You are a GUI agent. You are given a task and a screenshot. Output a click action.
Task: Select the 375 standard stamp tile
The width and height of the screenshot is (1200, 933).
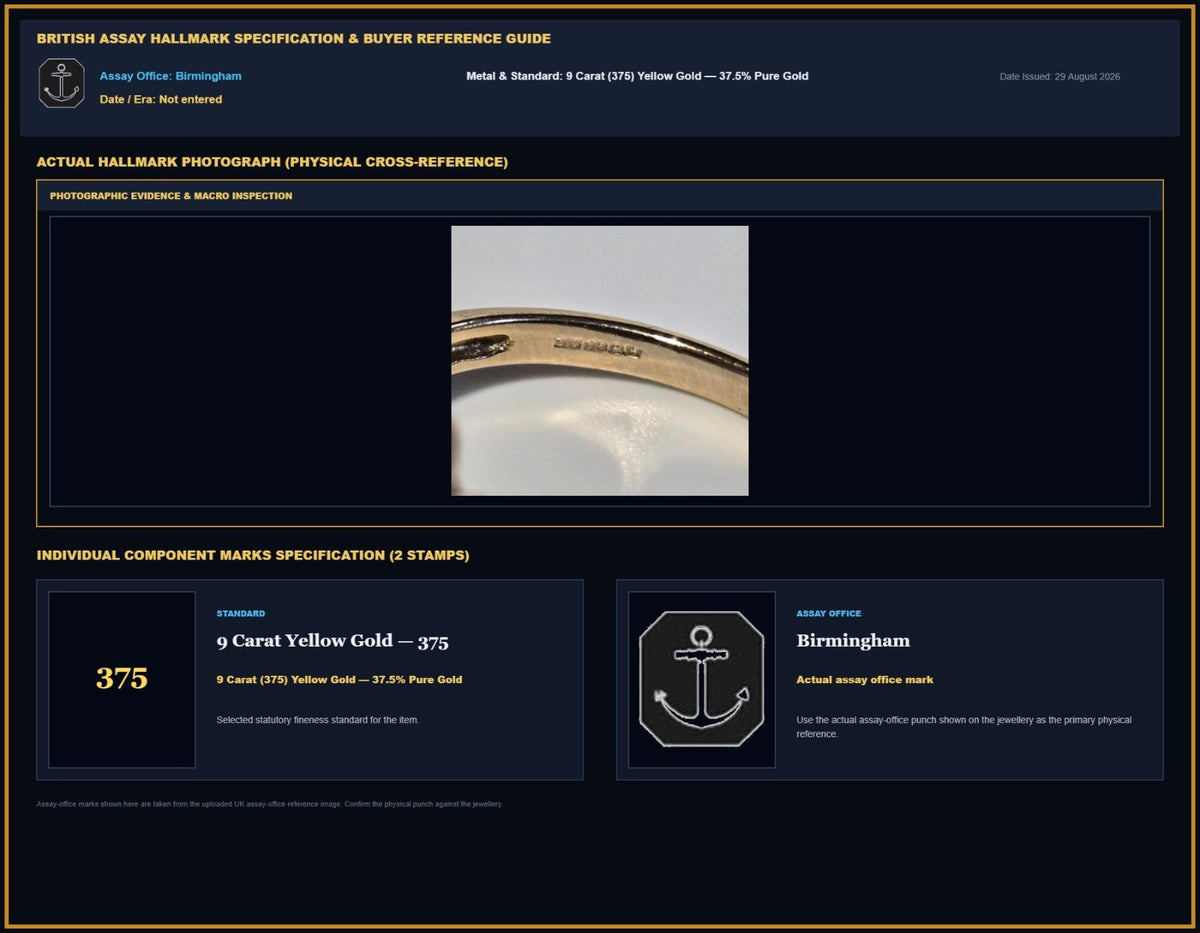(122, 679)
